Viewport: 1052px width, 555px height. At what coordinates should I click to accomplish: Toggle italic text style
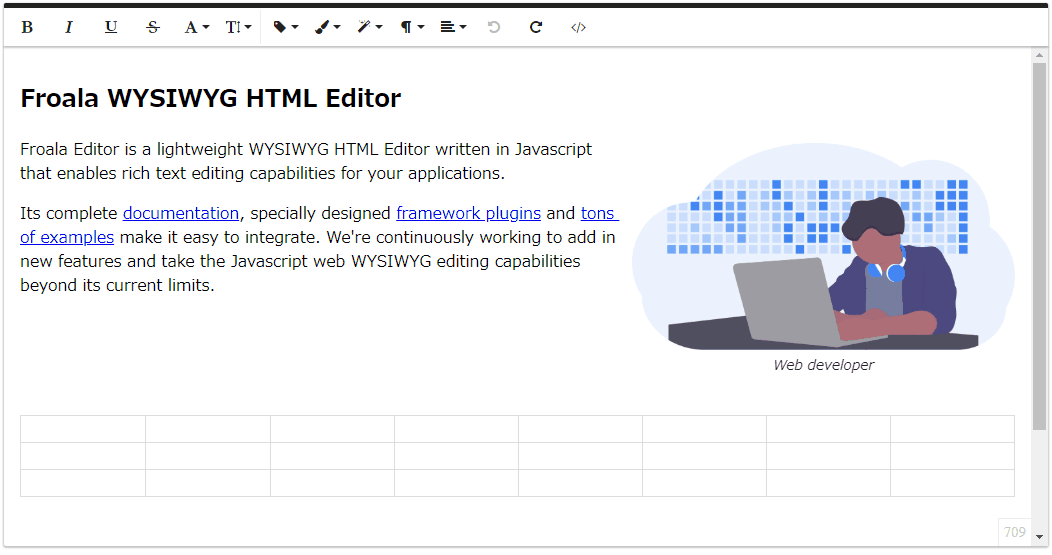[x=69, y=27]
